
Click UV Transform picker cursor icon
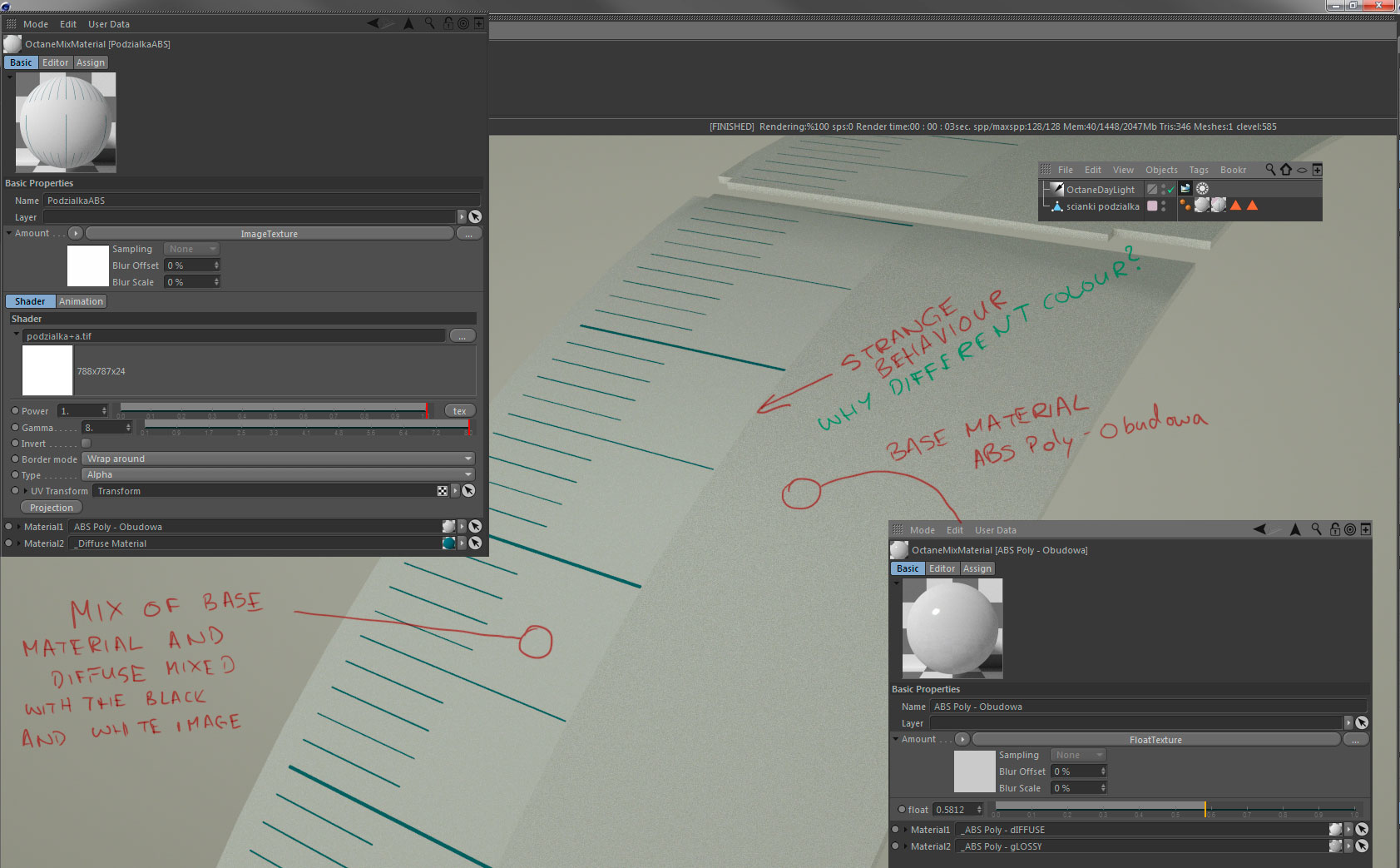pos(469,491)
